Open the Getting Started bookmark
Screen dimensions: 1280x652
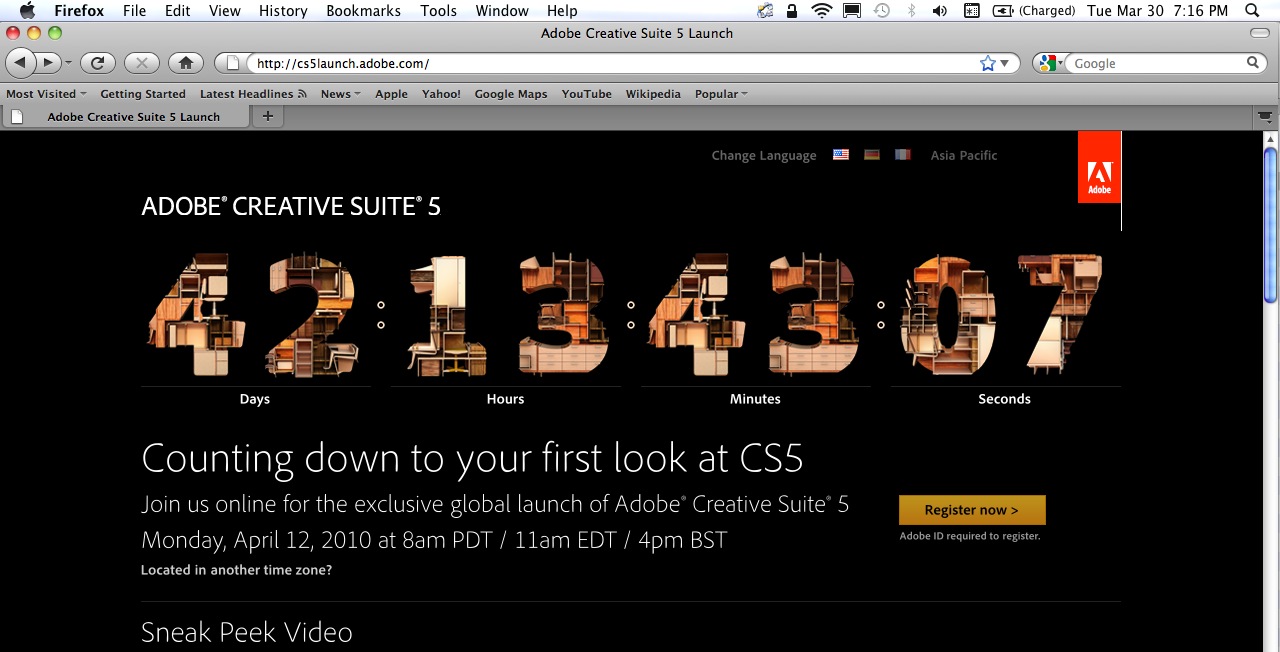143,94
